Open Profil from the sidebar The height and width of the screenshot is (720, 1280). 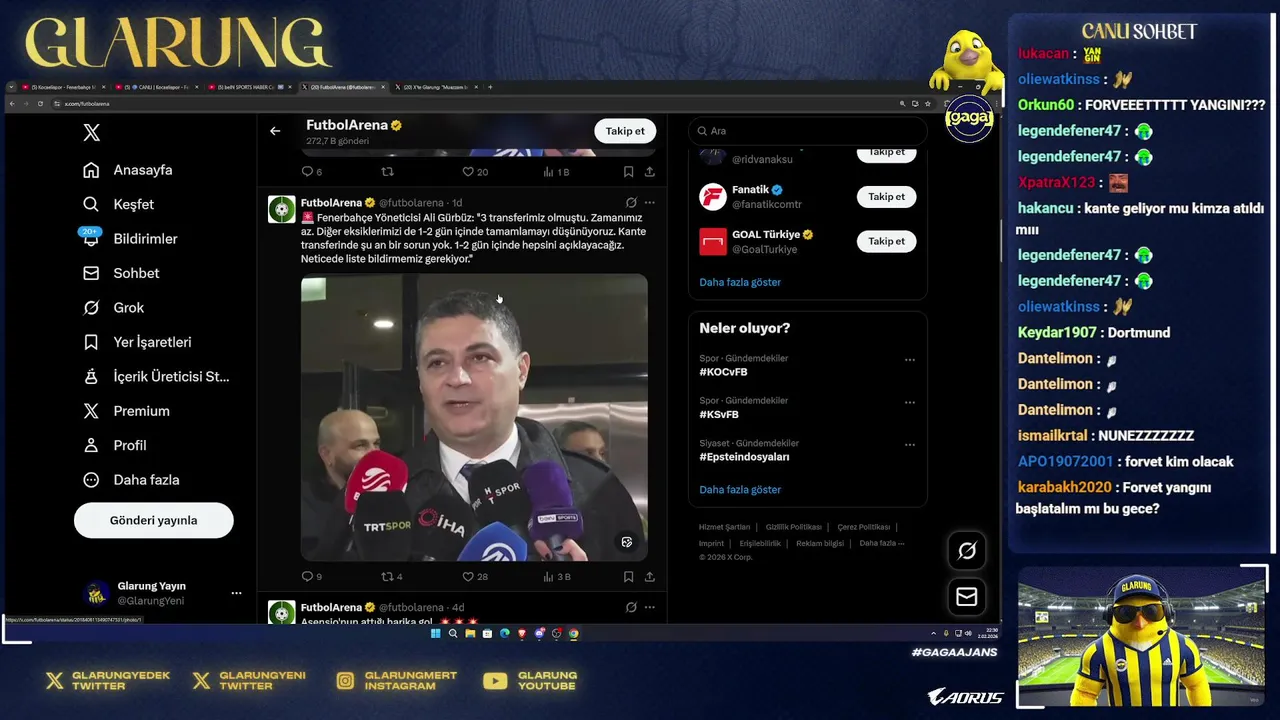[115, 445]
